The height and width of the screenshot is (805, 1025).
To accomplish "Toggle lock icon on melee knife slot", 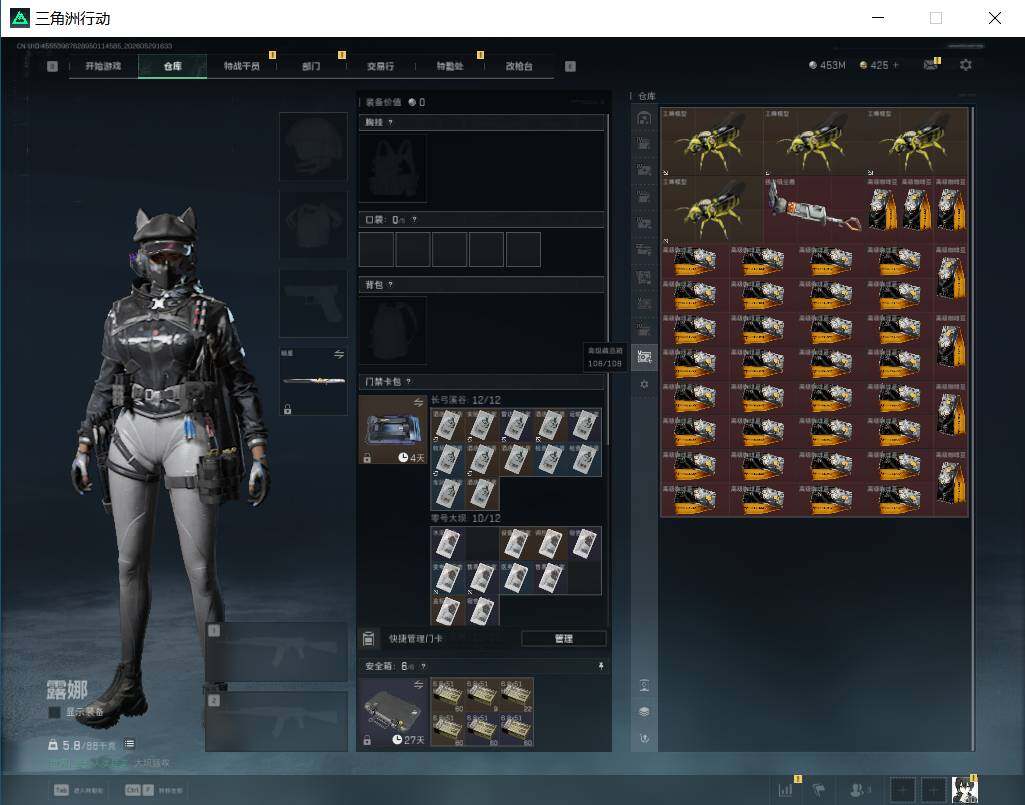I will 287,409.
